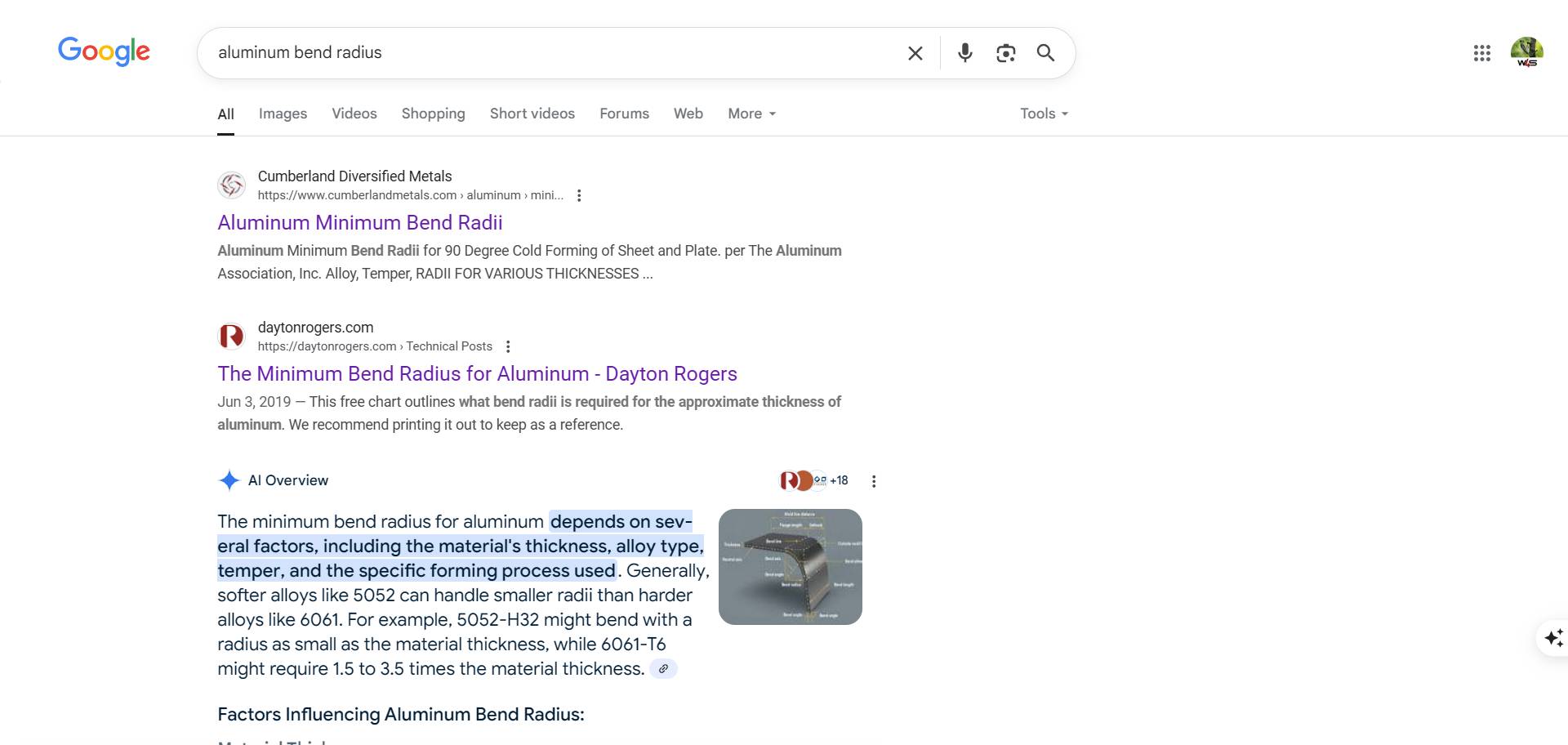Click 'Factors Influencing Aluminum Bend Radius:' heading
Screen dimensions: 1568x745
401,714
